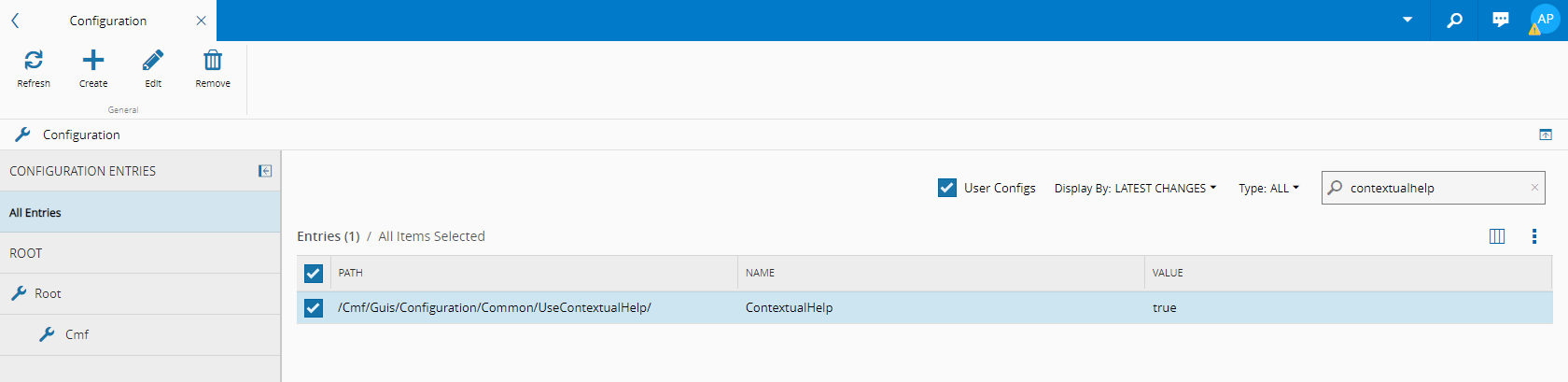
Task: Remove the selected entry with trash icon
Action: click(213, 62)
